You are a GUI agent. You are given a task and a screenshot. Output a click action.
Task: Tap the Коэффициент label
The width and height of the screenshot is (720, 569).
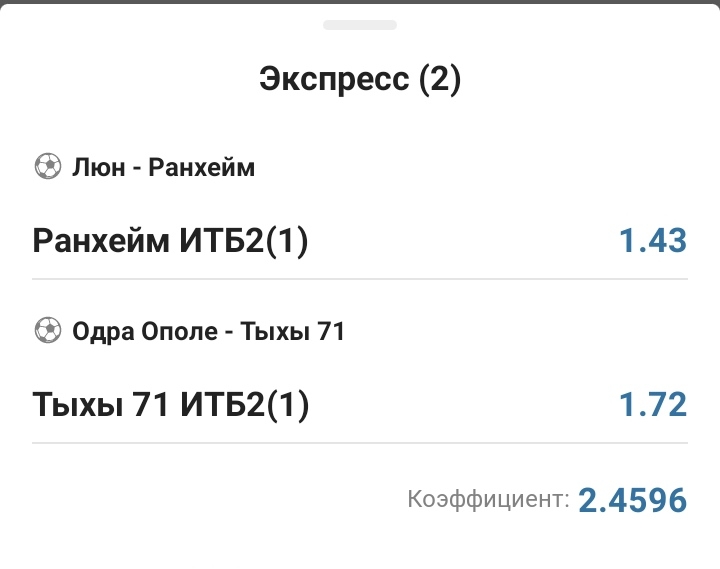[488, 499]
